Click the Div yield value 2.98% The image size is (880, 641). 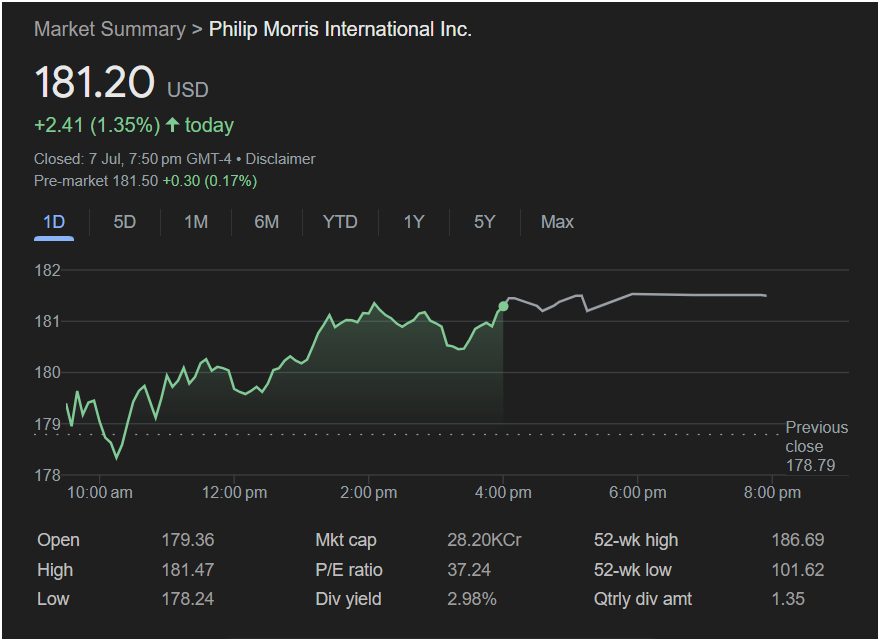tap(472, 599)
